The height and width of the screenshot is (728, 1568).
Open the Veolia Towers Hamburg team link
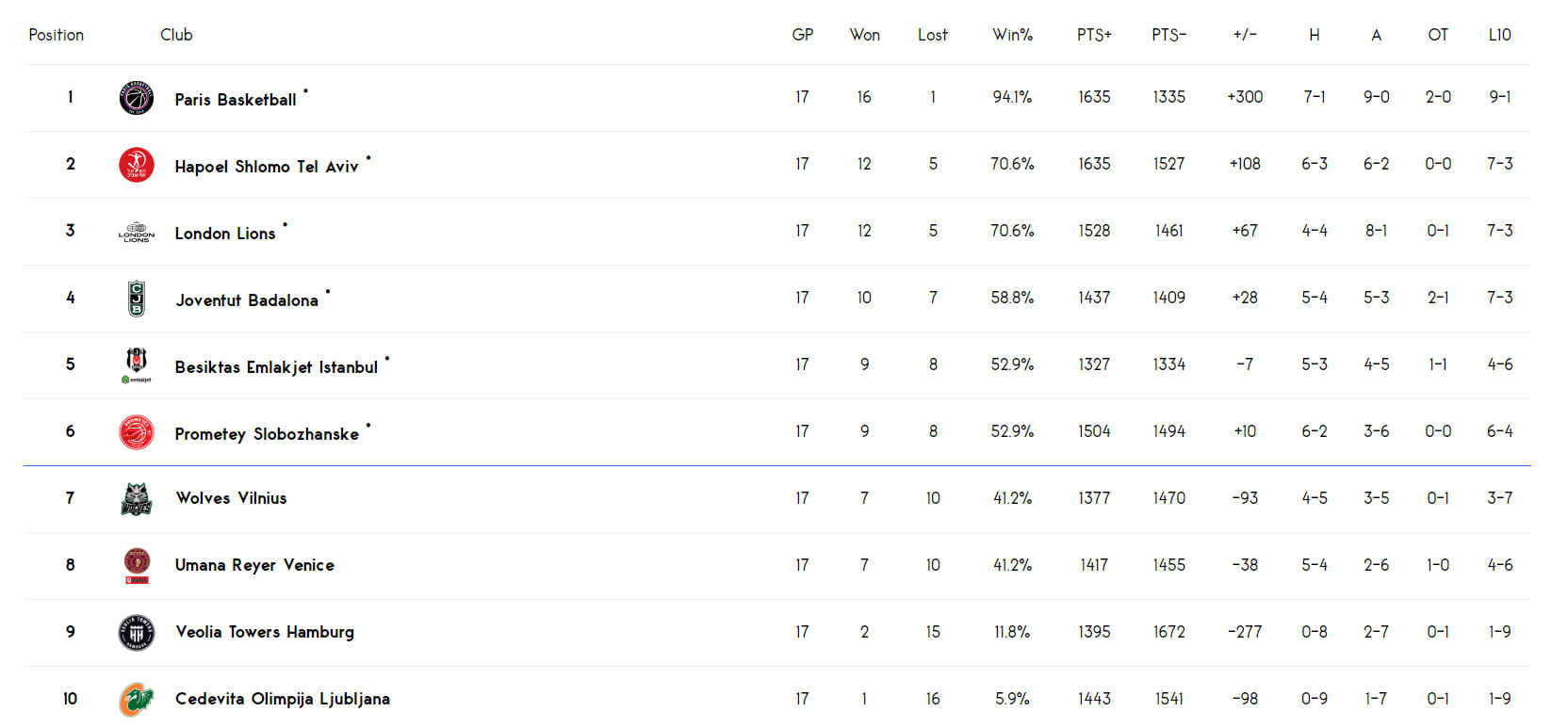click(x=265, y=632)
